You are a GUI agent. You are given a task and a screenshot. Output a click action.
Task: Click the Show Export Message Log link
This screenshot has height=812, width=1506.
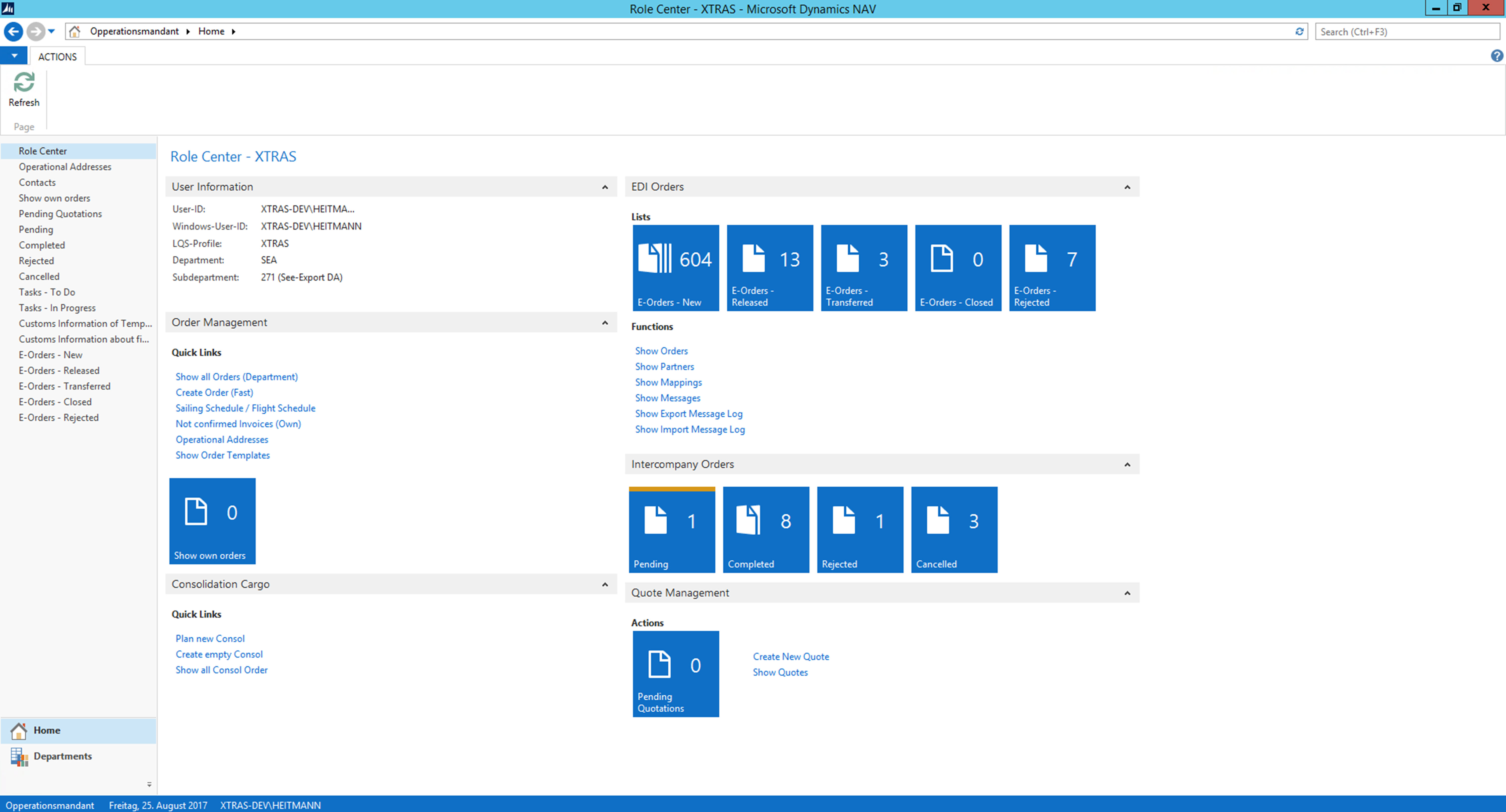coord(688,414)
